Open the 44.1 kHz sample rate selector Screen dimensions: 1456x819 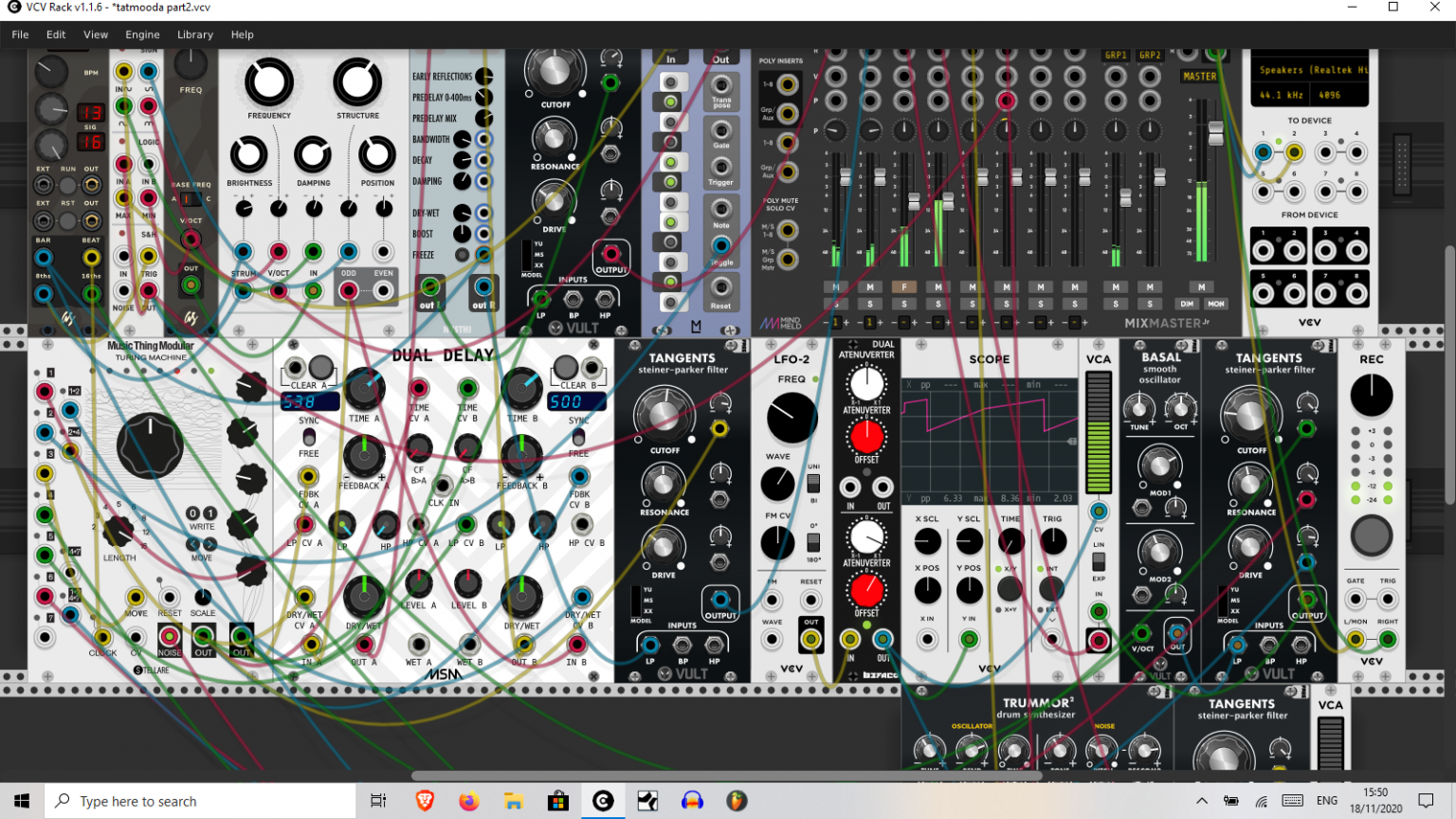[1281, 95]
